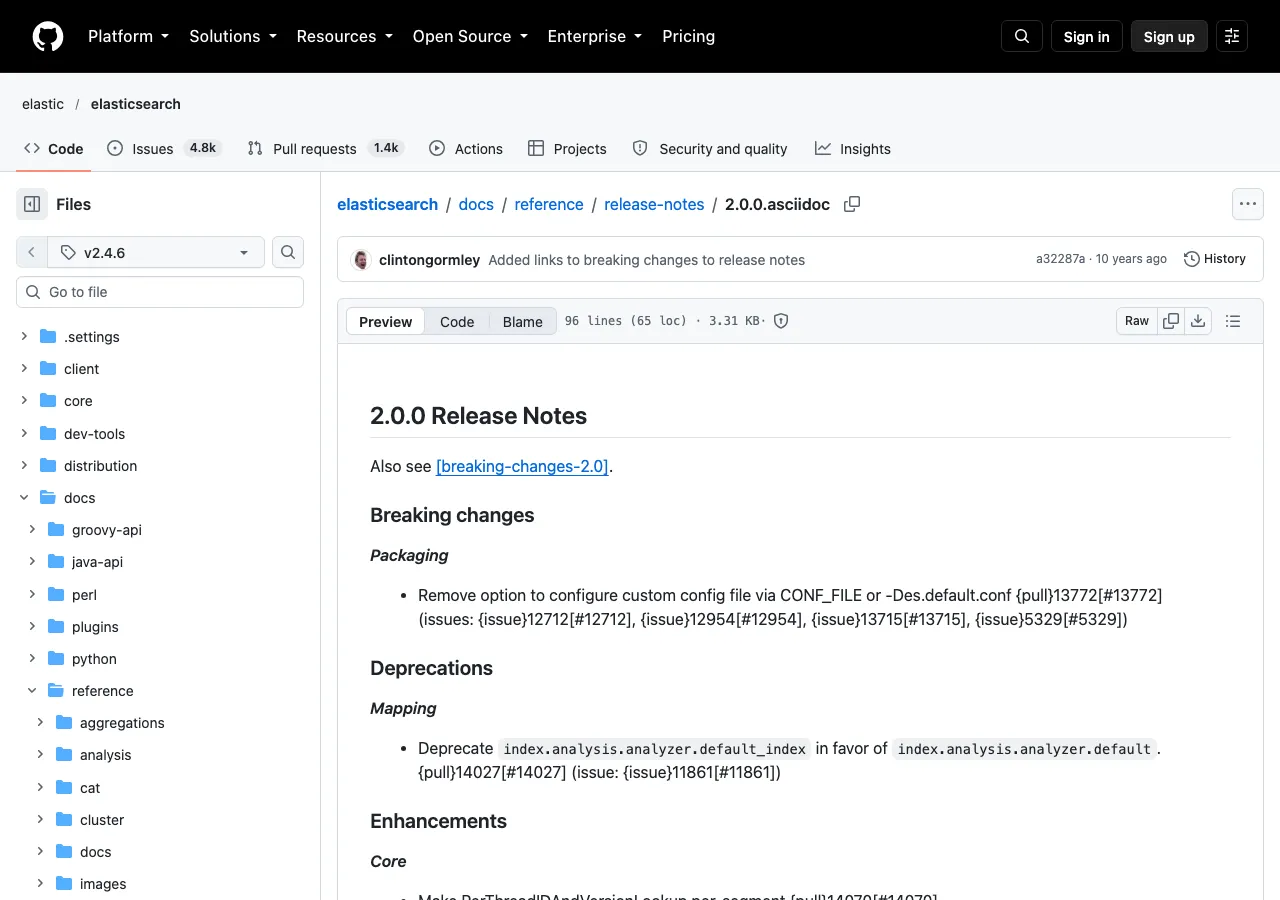The image size is (1280, 900).
Task: Open the more file actions ellipsis menu
Action: pyautogui.click(x=1248, y=204)
